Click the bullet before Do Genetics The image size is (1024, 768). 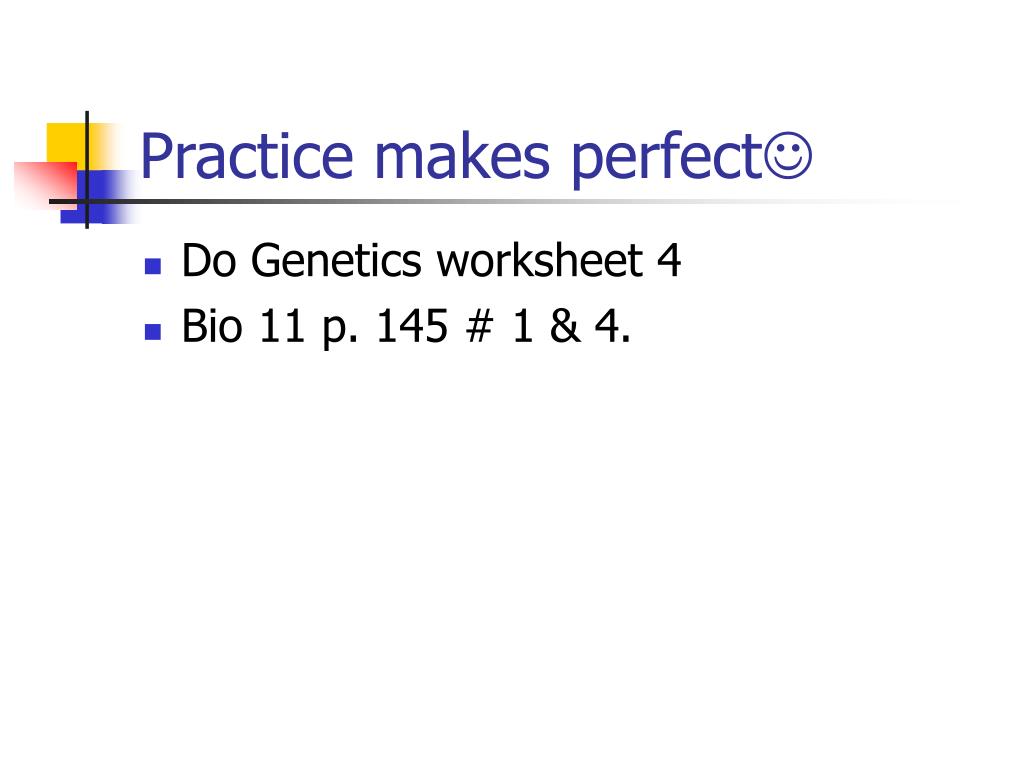tap(153, 266)
